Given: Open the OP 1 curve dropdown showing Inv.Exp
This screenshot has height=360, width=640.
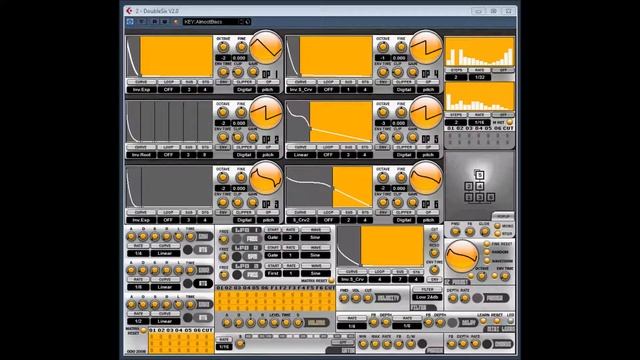Looking at the screenshot, I should point(141,89).
